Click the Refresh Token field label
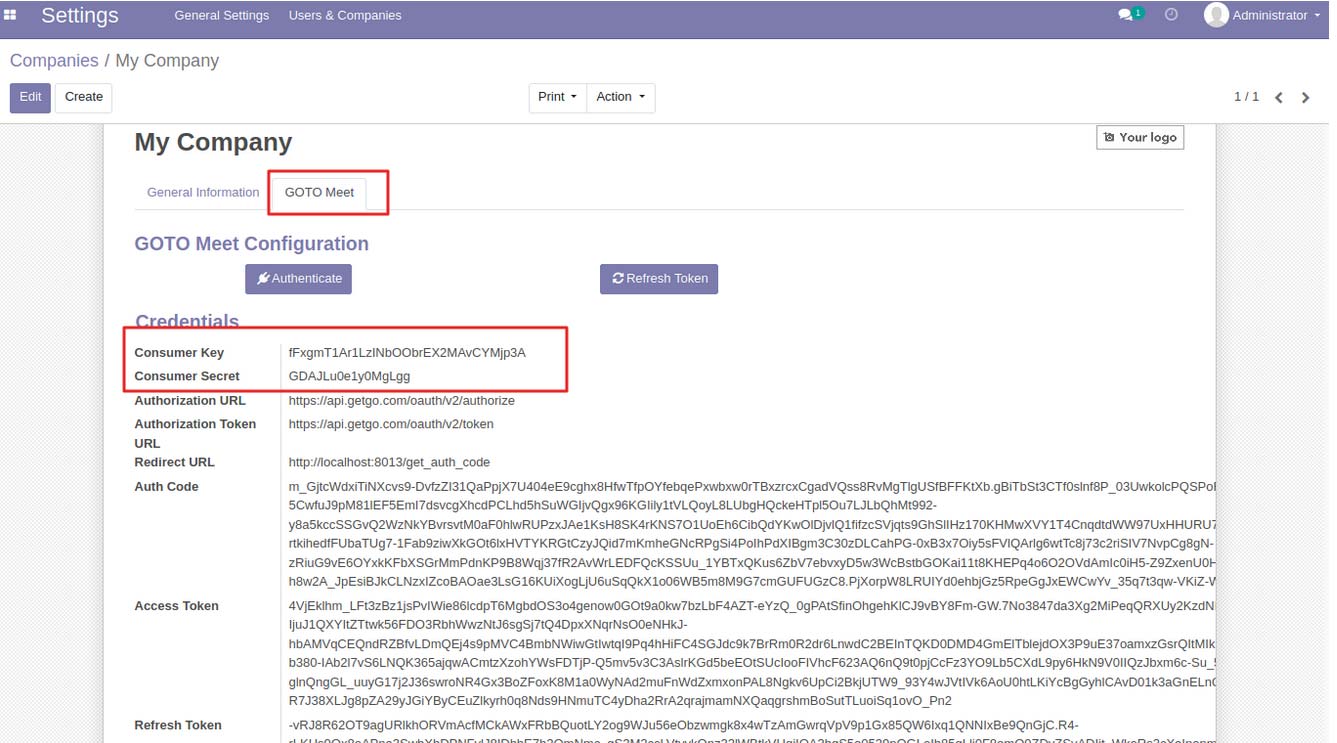The height and width of the screenshot is (743, 1337). 178,725
